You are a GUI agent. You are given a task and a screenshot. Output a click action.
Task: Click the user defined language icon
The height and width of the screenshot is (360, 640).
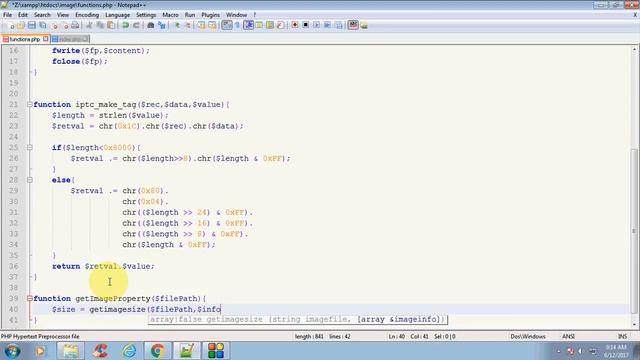point(259,25)
